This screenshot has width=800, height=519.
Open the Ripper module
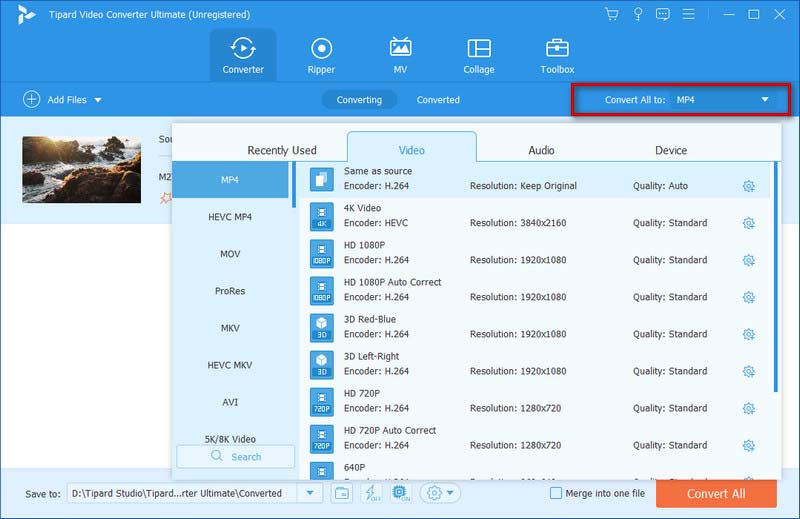pyautogui.click(x=321, y=55)
